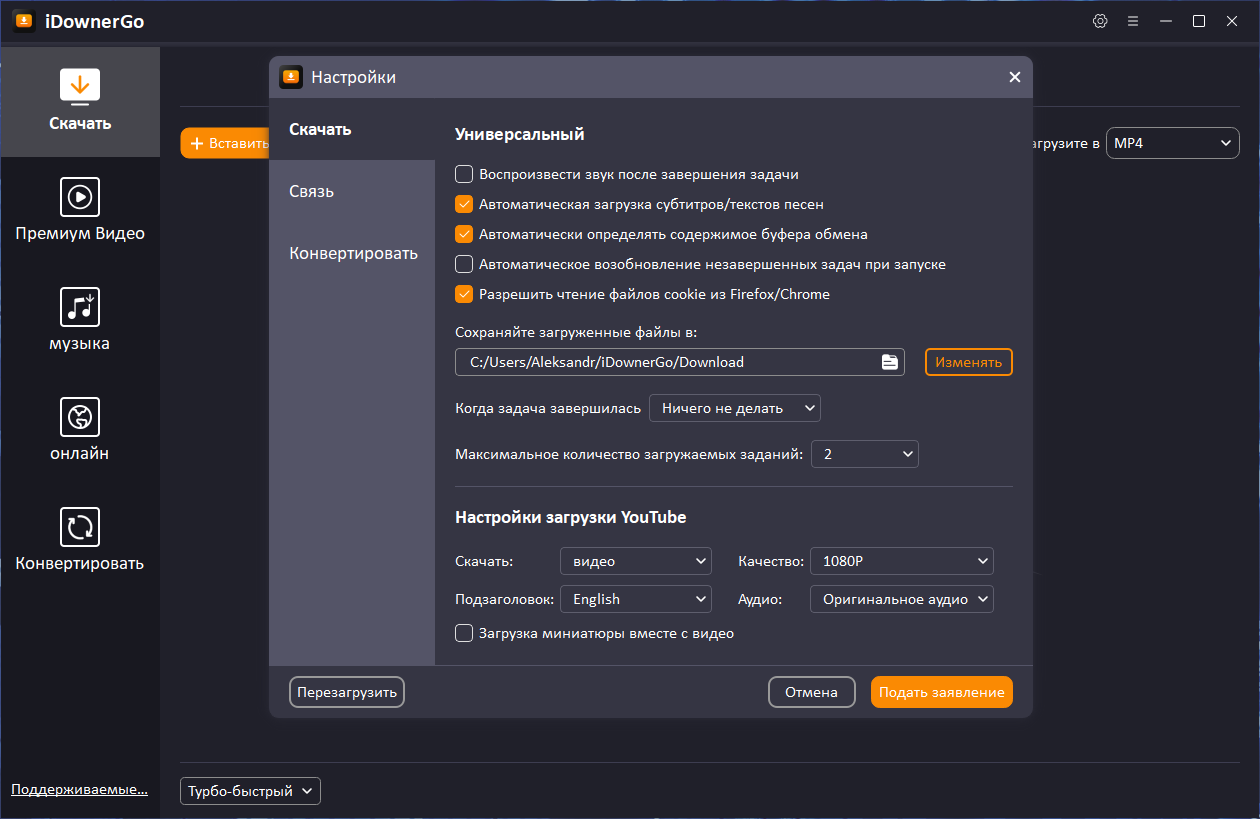Click the download path input field

click(665, 362)
